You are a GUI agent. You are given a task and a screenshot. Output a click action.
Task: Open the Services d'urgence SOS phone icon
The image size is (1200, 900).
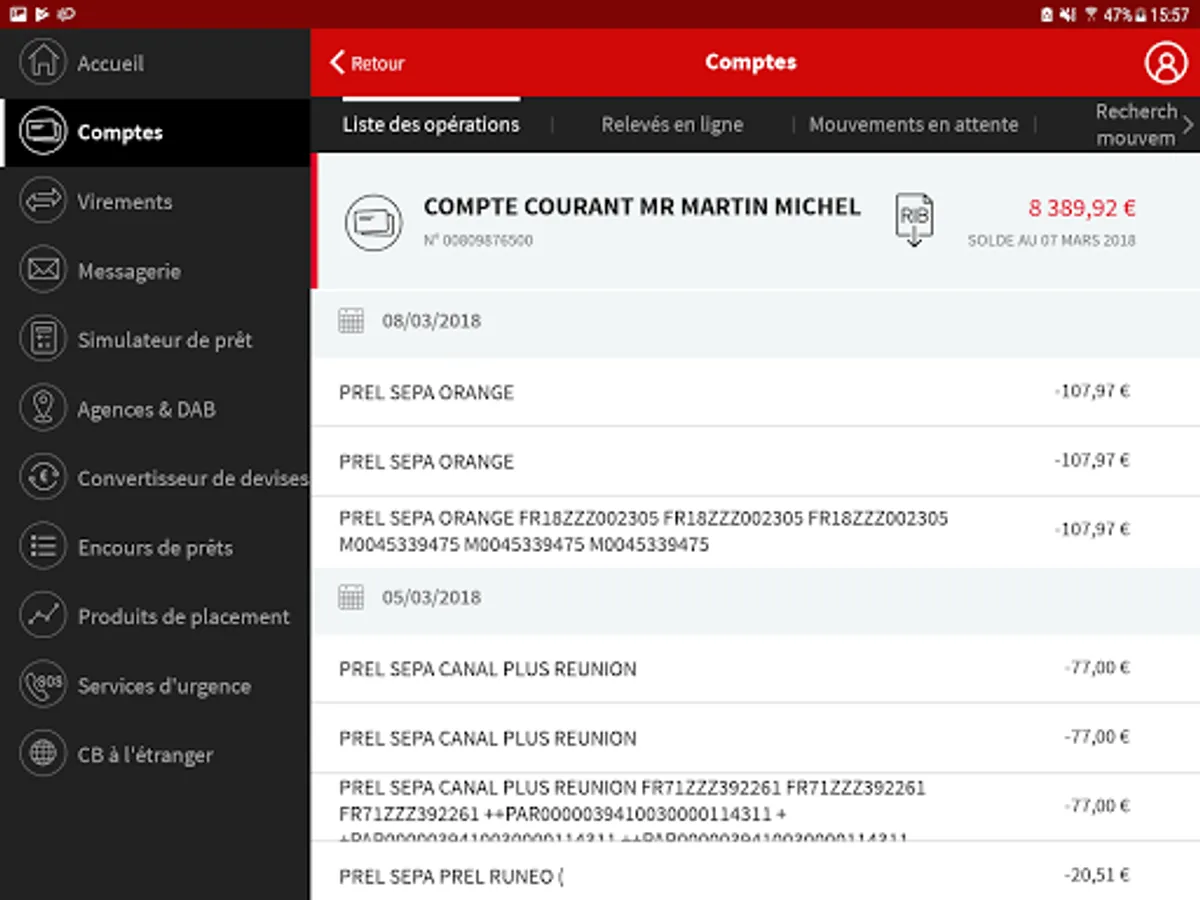[42, 685]
